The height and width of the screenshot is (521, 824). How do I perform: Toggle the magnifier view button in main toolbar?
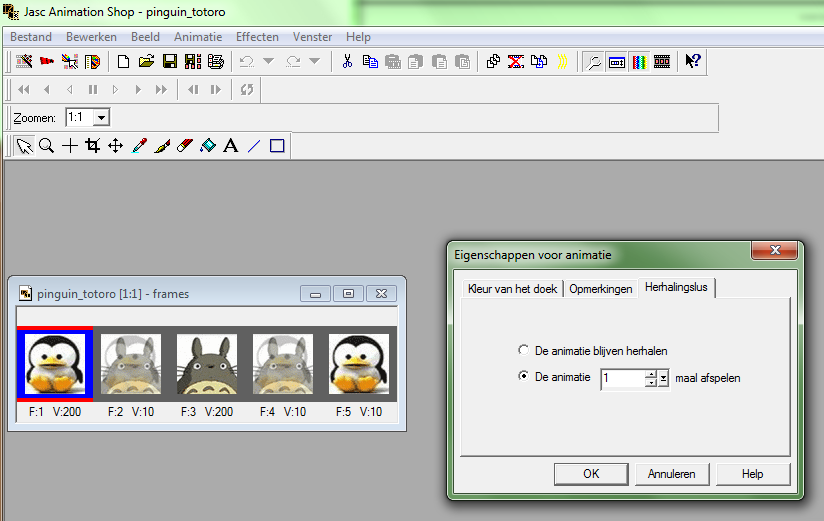(x=593, y=62)
